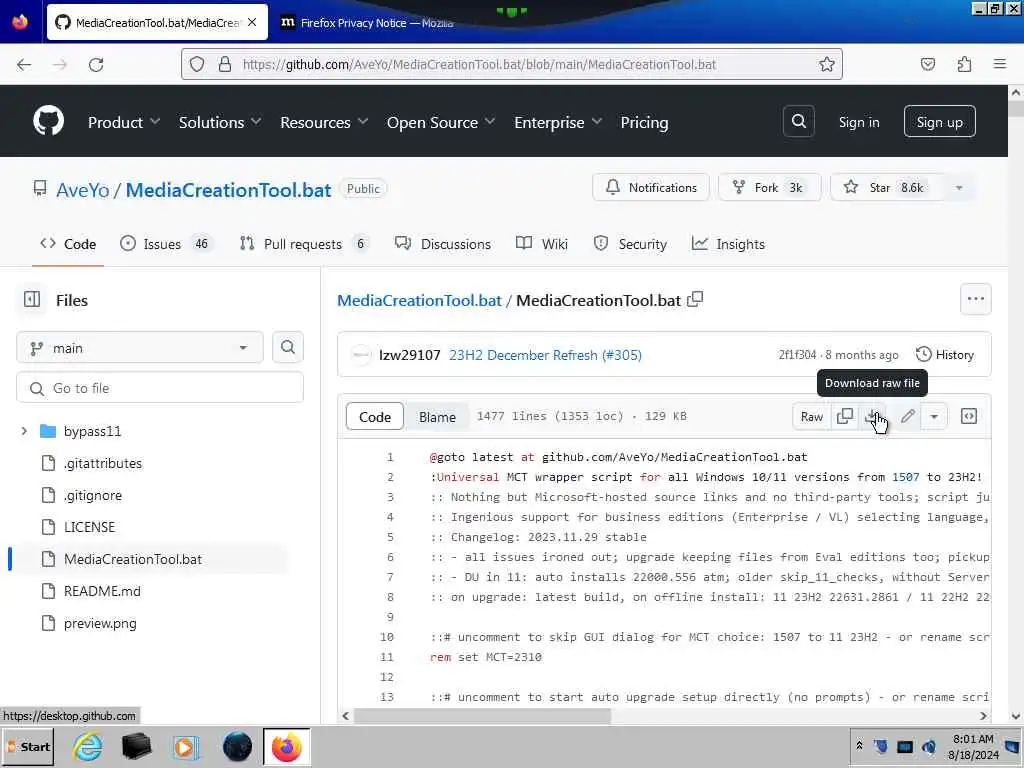This screenshot has width=1024, height=768.
Task: Click the Extensions puzzle icon
Action: (964, 64)
